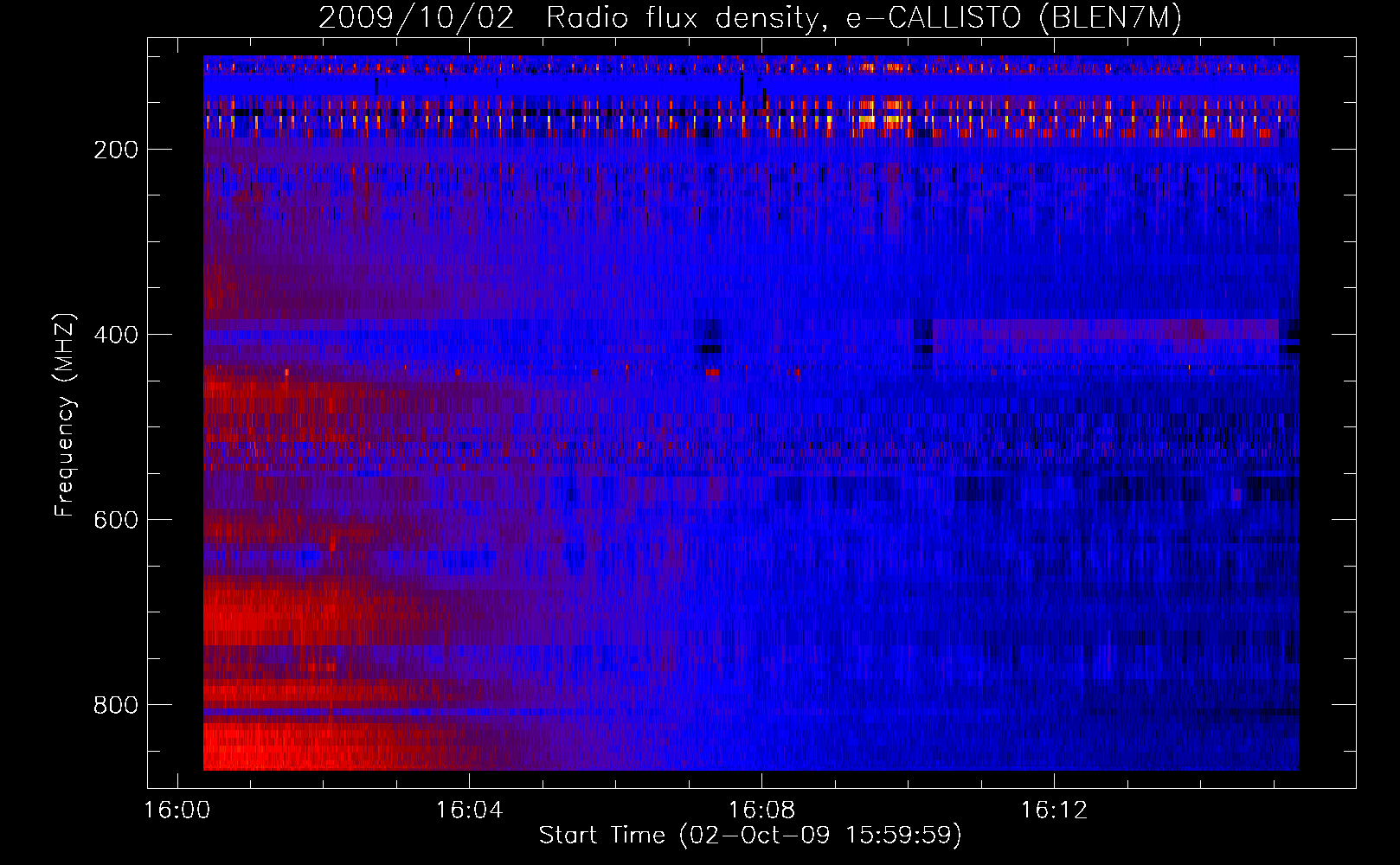The image size is (1400, 865).
Task: Select the 600 frequency tick label
Action: click(x=116, y=520)
